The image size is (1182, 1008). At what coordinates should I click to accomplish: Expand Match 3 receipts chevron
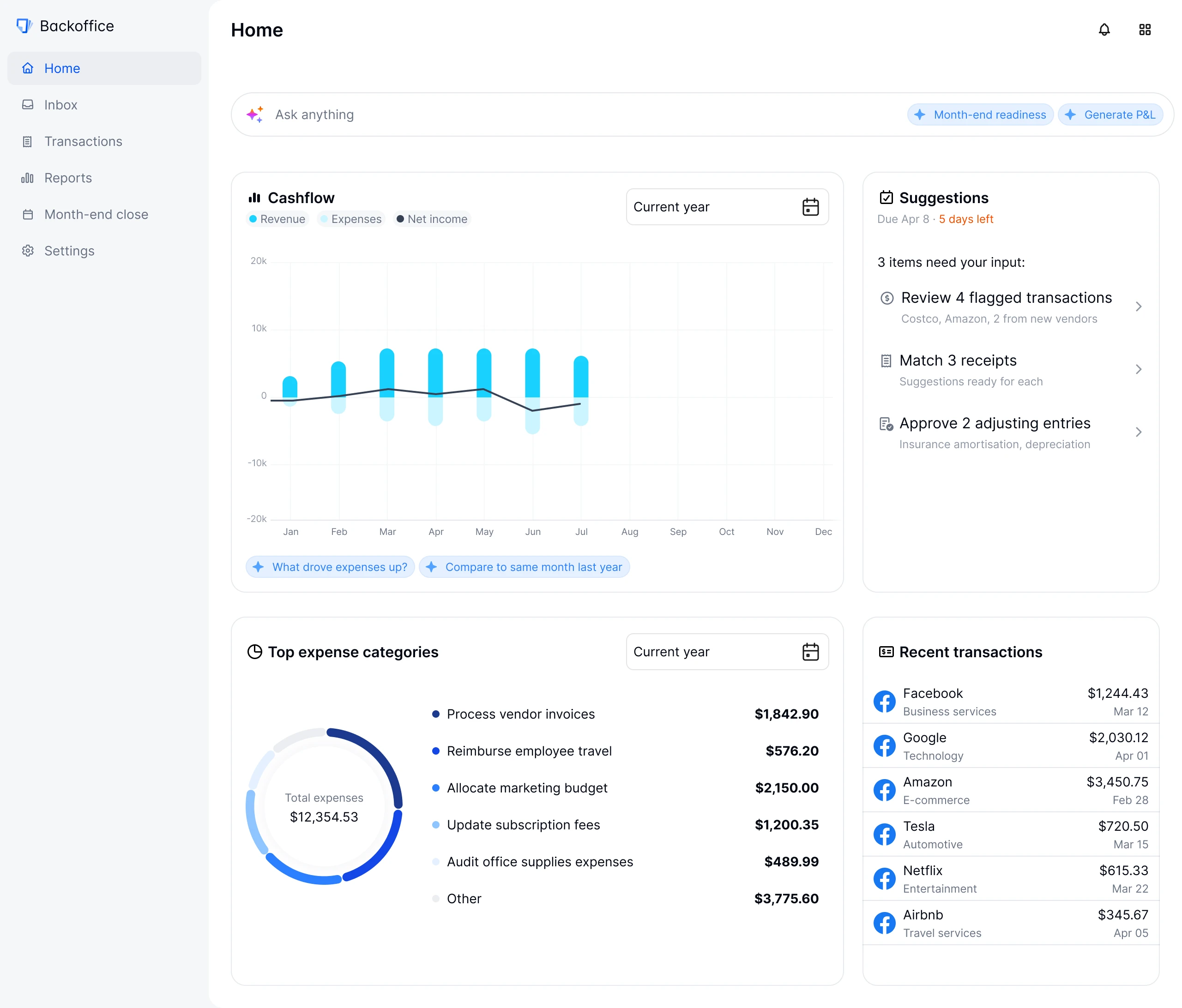(1138, 369)
